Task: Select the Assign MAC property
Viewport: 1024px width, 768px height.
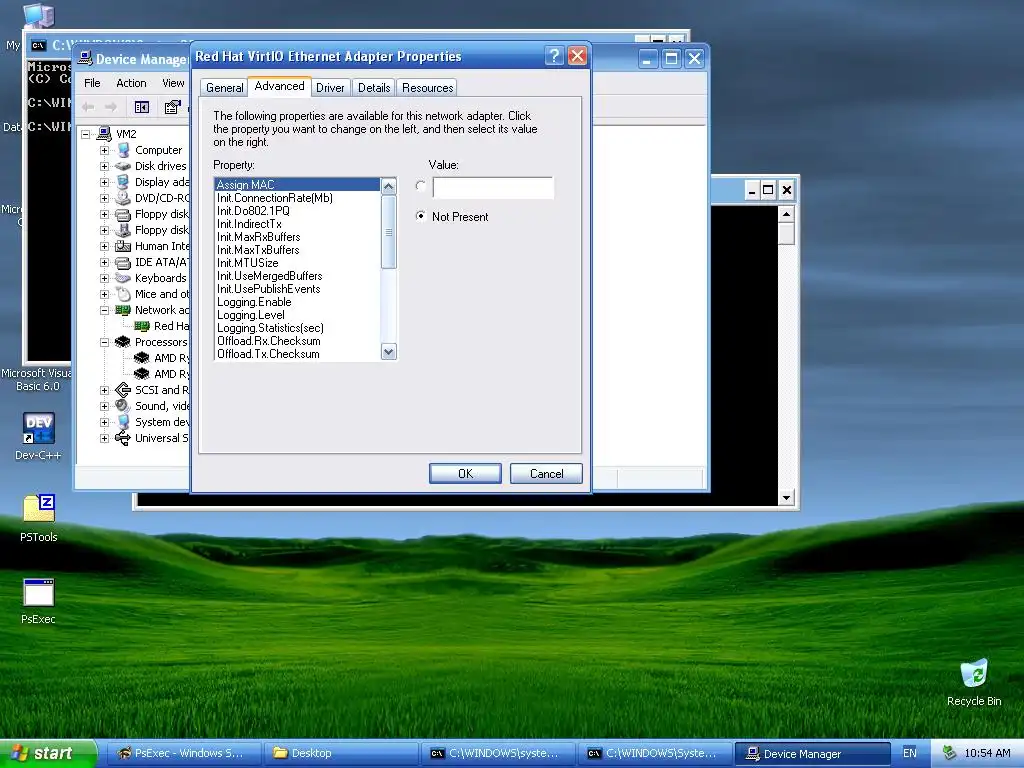Action: point(297,185)
